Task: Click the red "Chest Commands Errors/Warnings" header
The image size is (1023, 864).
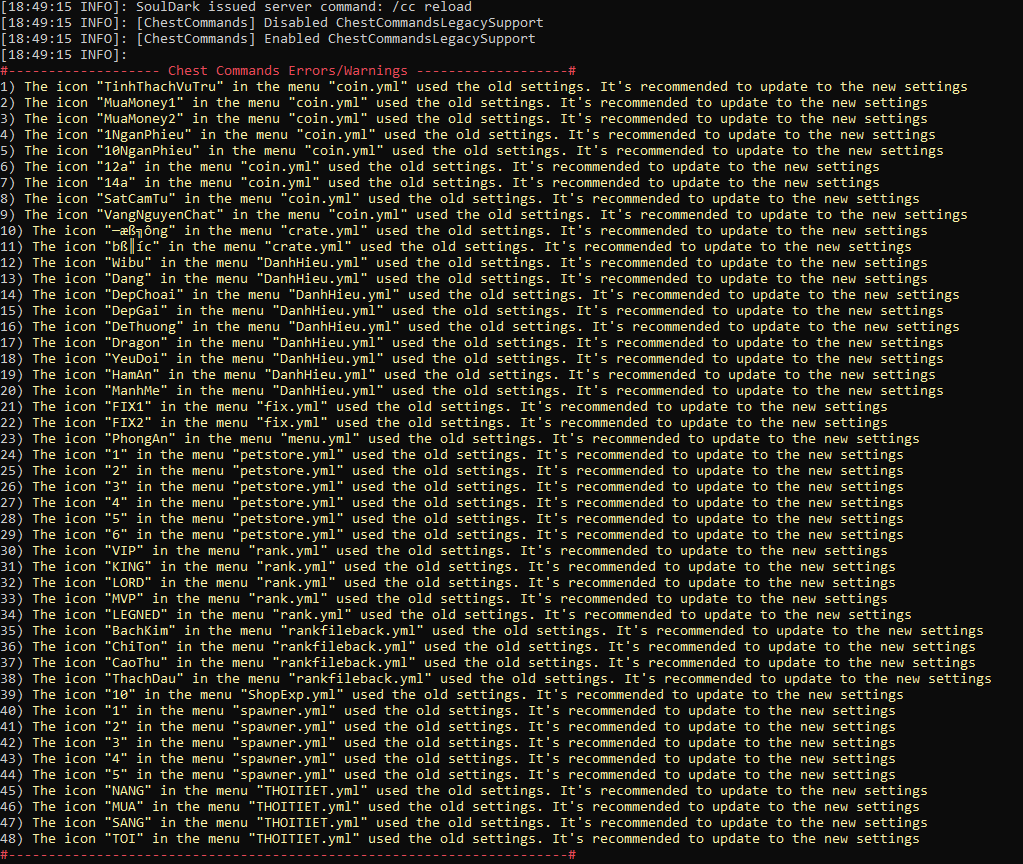Action: point(288,70)
